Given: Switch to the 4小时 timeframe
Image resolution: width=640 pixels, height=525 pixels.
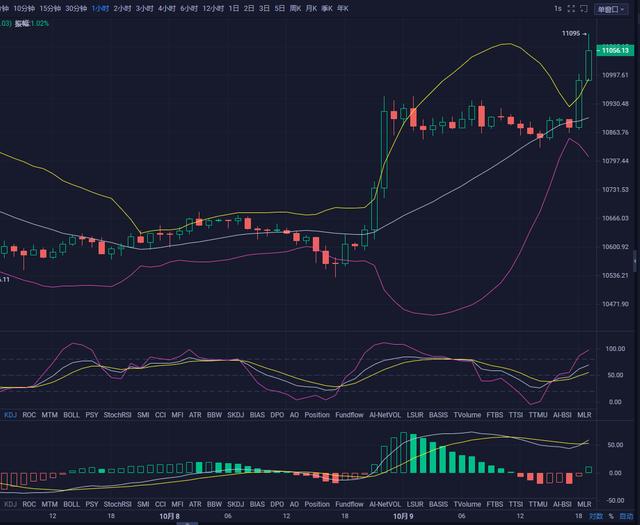Looking at the screenshot, I should [x=166, y=8].
